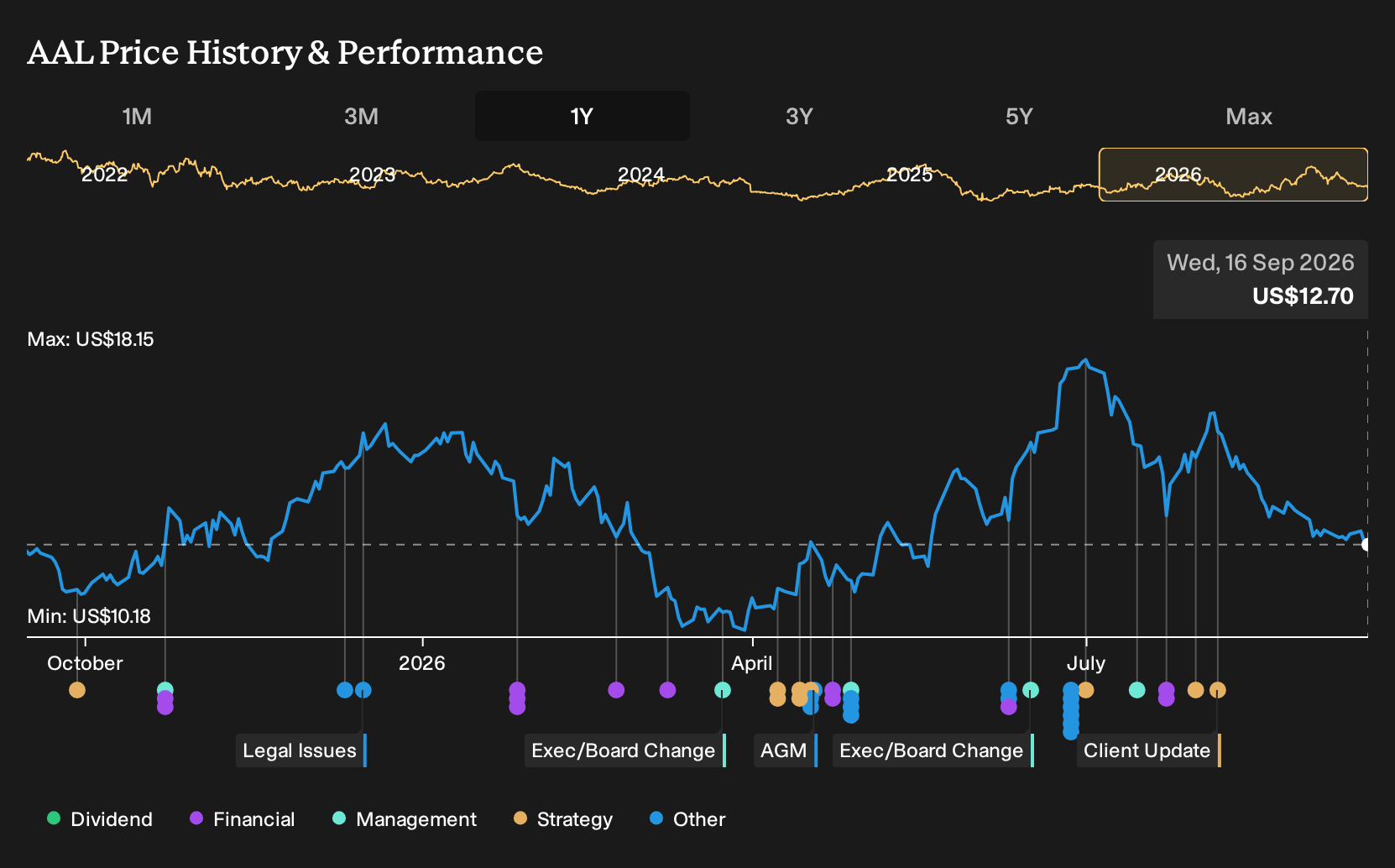The image size is (1395, 868).
Task: Click the Max: US$18.15 label
Action: (91, 339)
